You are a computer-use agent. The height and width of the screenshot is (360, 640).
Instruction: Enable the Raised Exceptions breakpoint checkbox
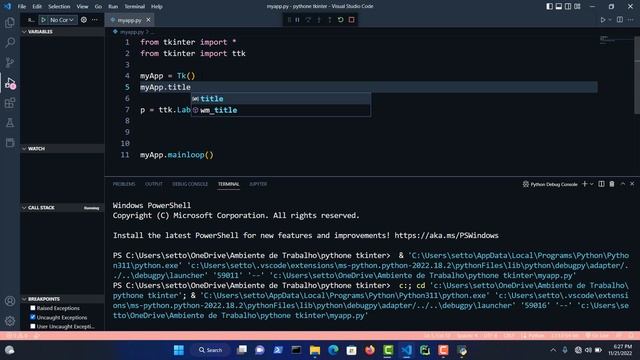(x=33, y=308)
